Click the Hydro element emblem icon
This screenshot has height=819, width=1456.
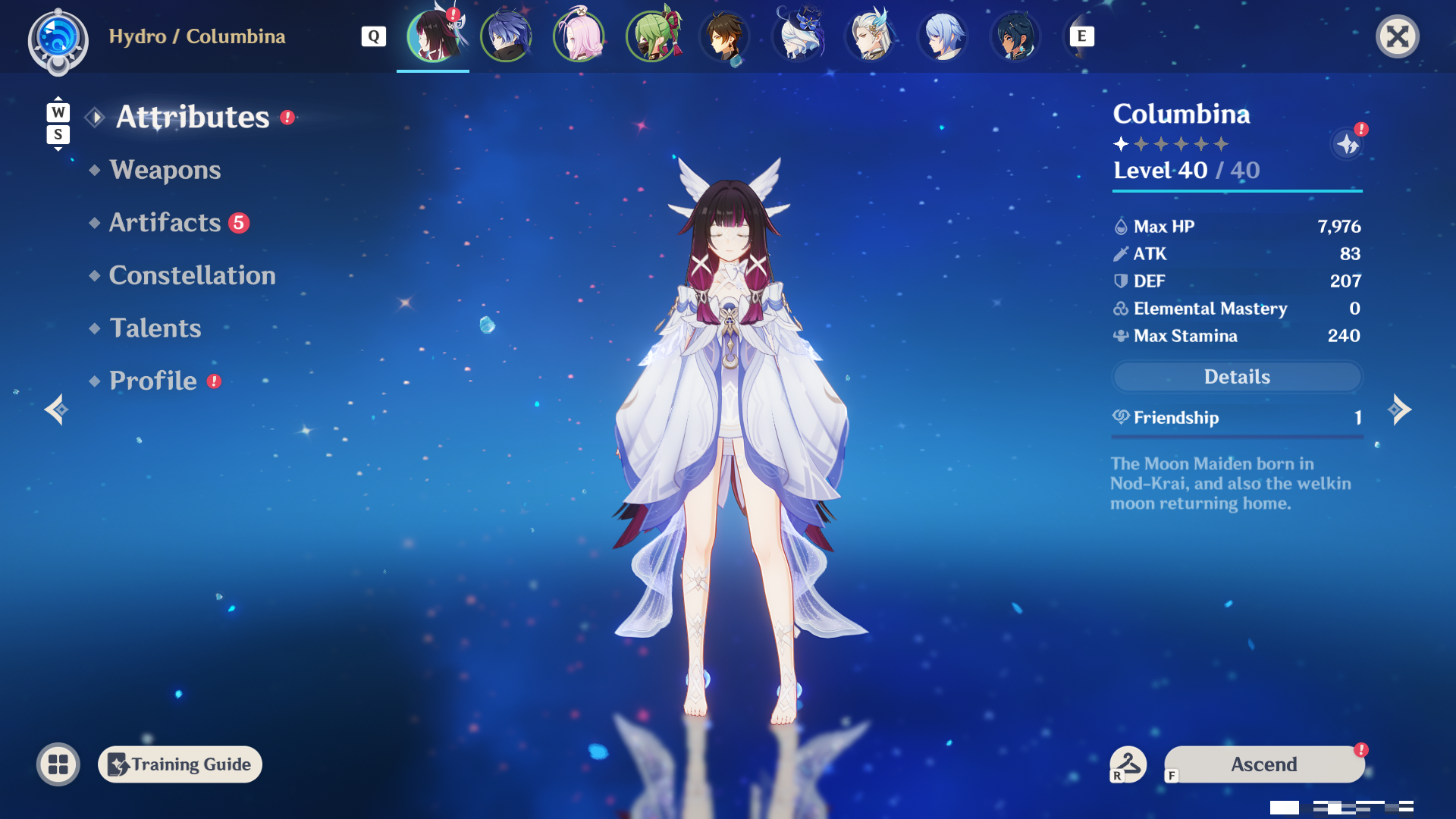[58, 39]
